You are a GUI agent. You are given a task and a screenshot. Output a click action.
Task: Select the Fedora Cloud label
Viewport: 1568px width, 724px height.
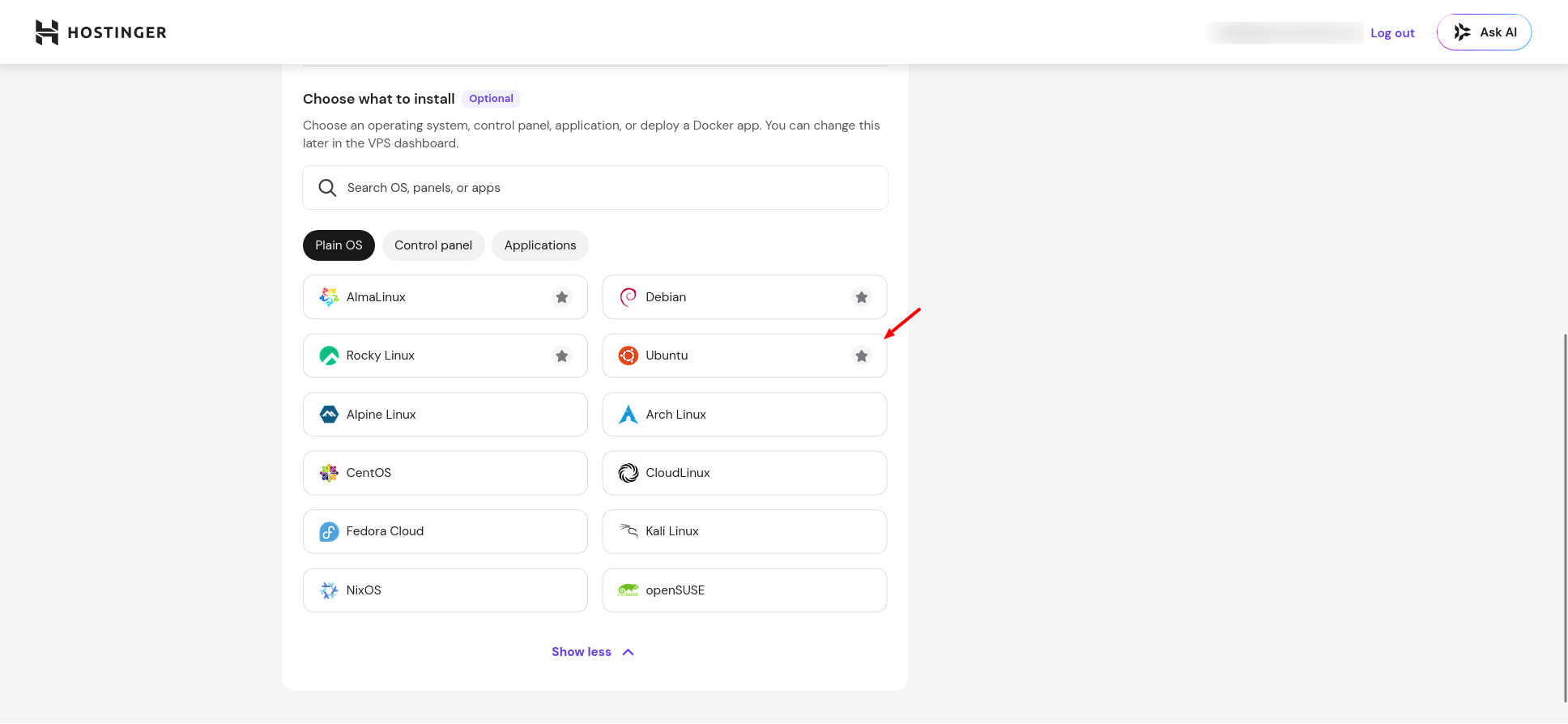click(385, 531)
